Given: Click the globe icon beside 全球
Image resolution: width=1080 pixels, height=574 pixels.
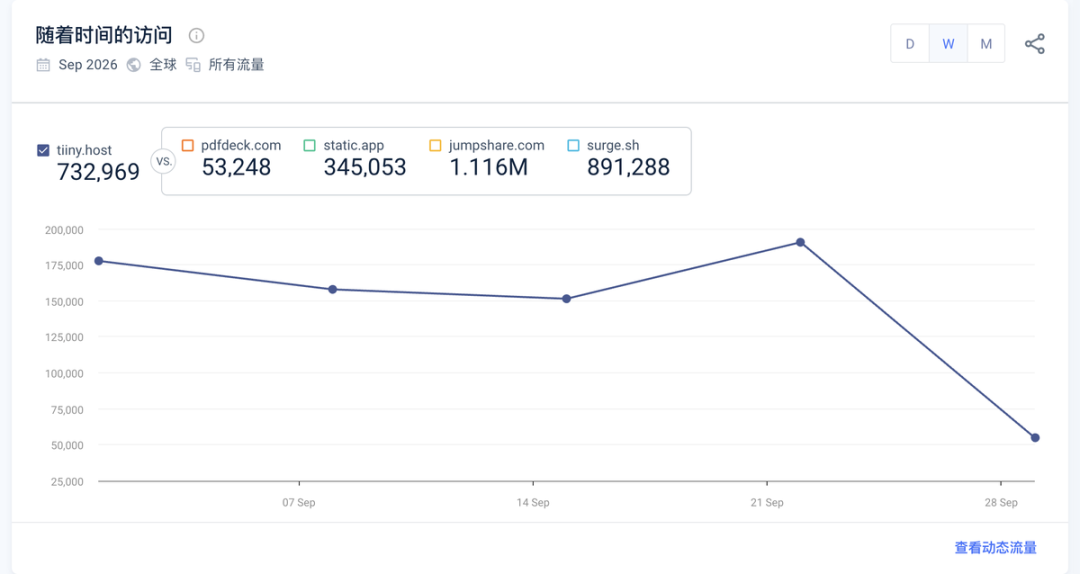Looking at the screenshot, I should pos(134,65).
